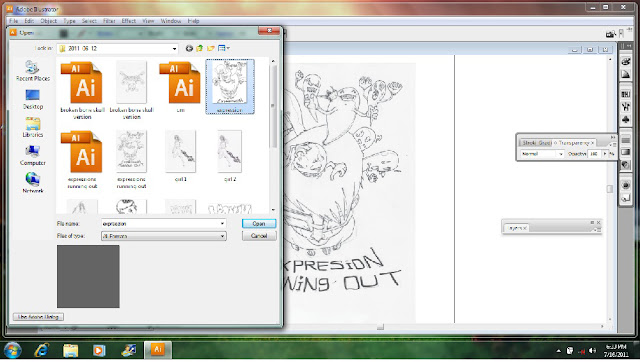
Task: Open the Swatches panel icon
Action: pos(626,94)
